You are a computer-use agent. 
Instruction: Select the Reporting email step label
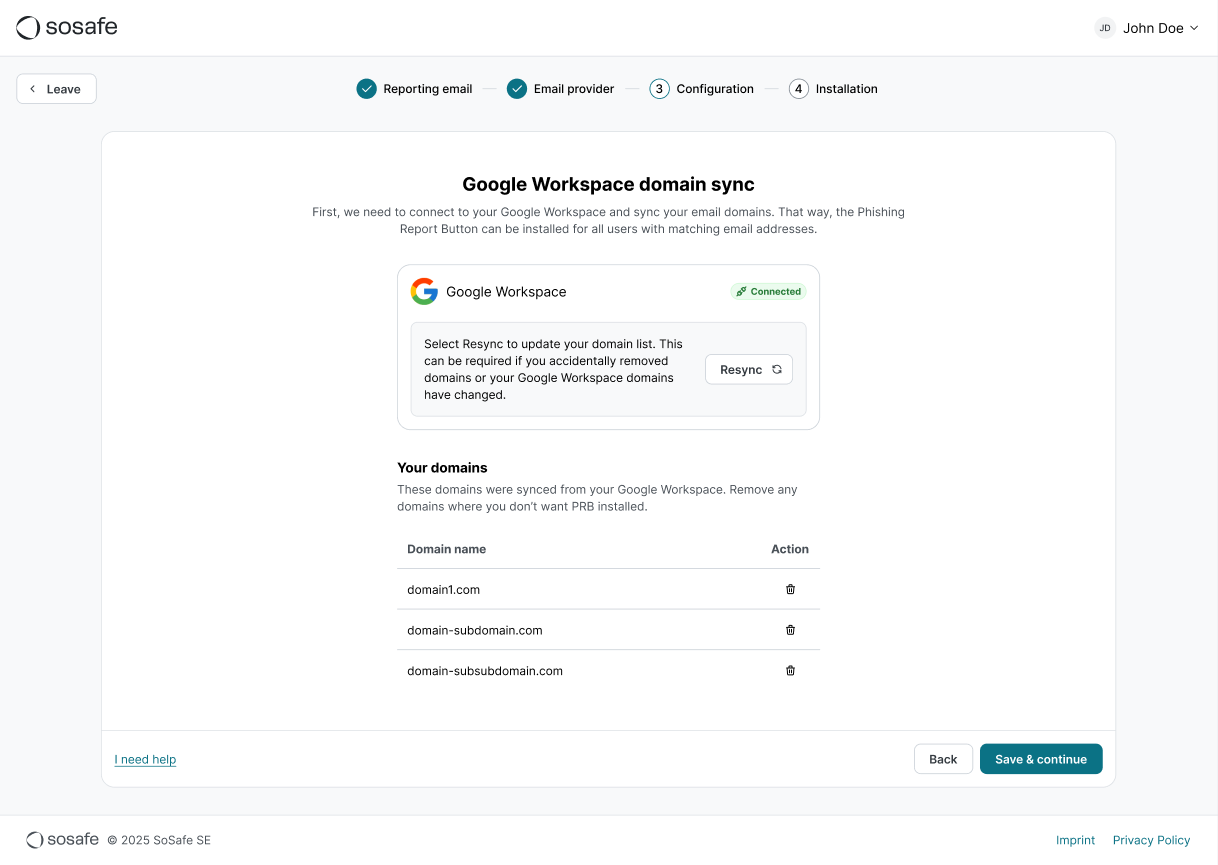[x=427, y=89]
